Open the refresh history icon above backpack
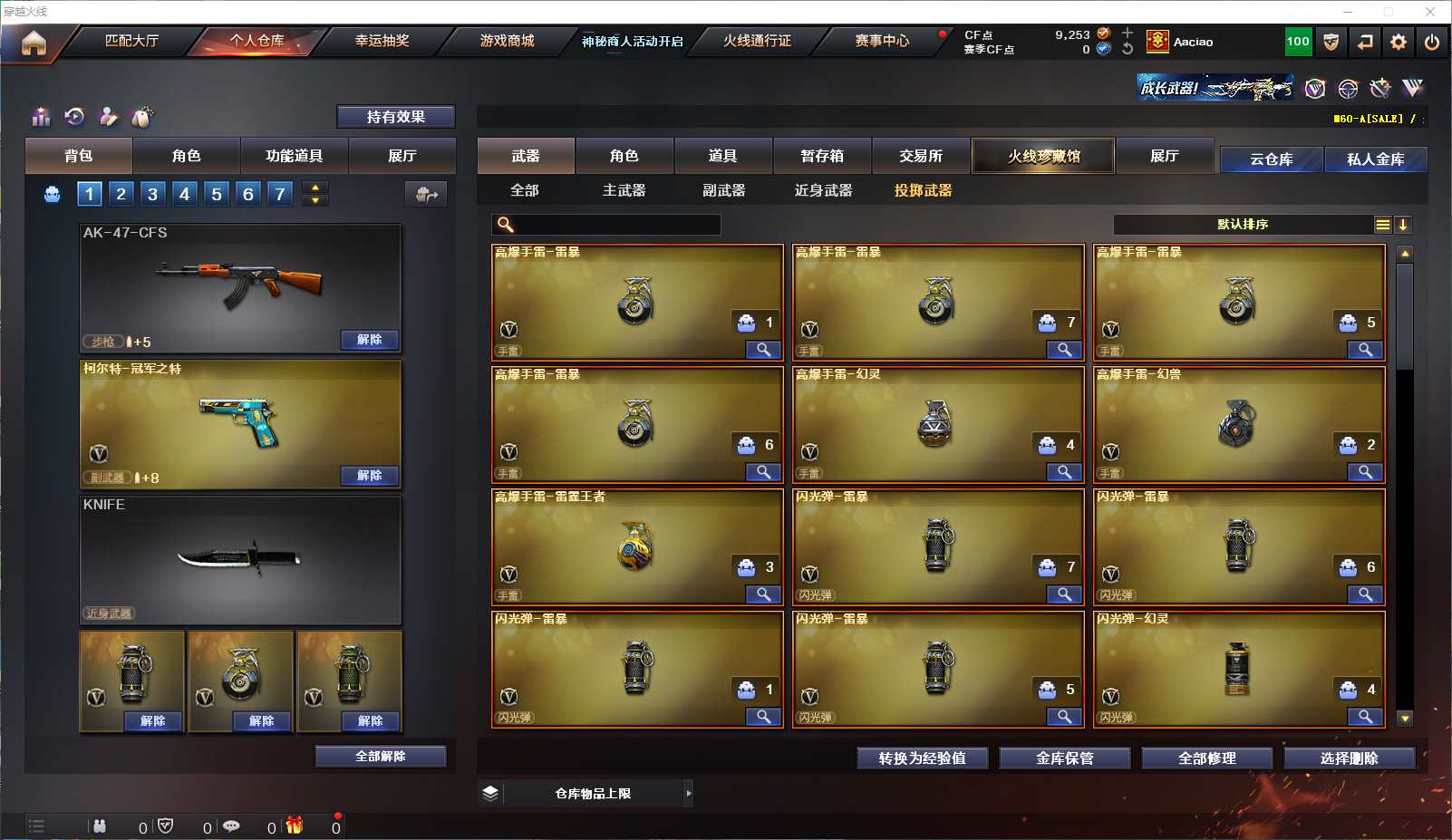 coord(75,116)
